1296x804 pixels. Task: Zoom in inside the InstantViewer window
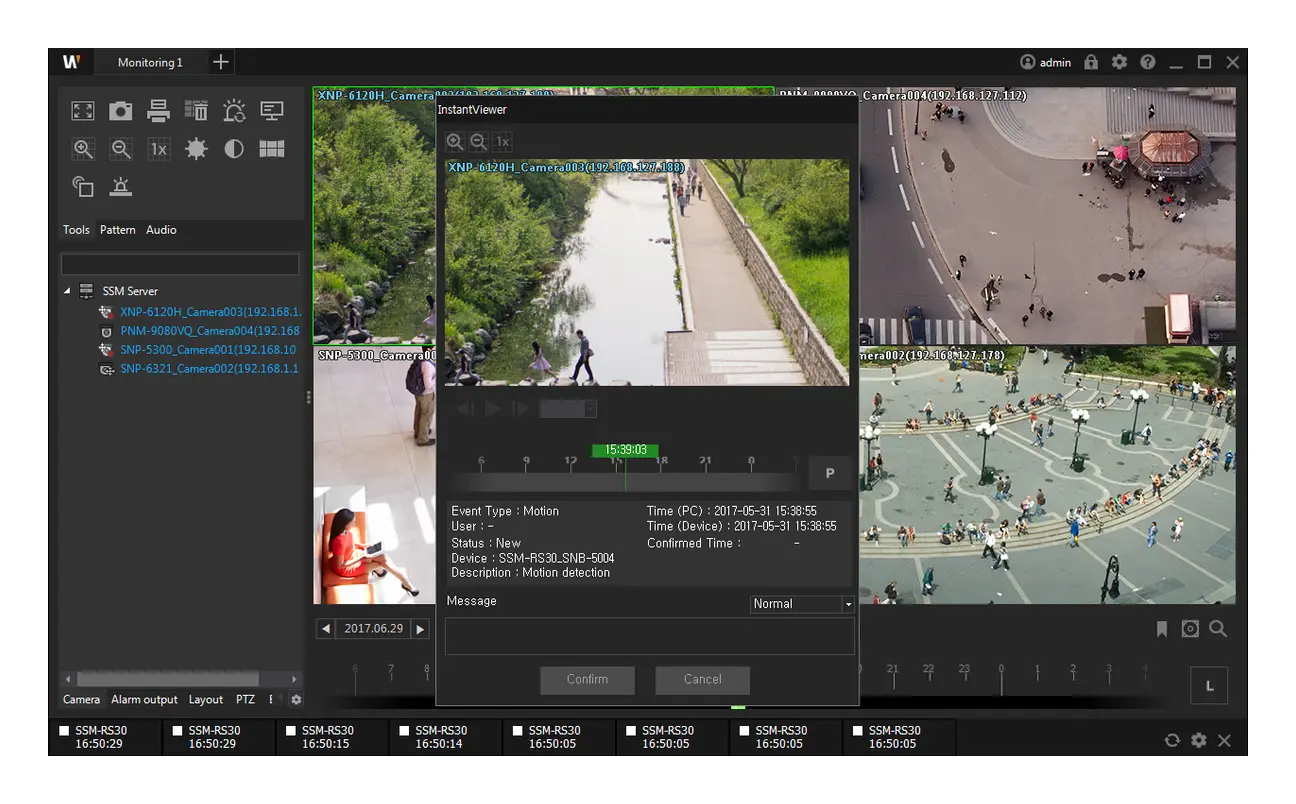coord(455,142)
